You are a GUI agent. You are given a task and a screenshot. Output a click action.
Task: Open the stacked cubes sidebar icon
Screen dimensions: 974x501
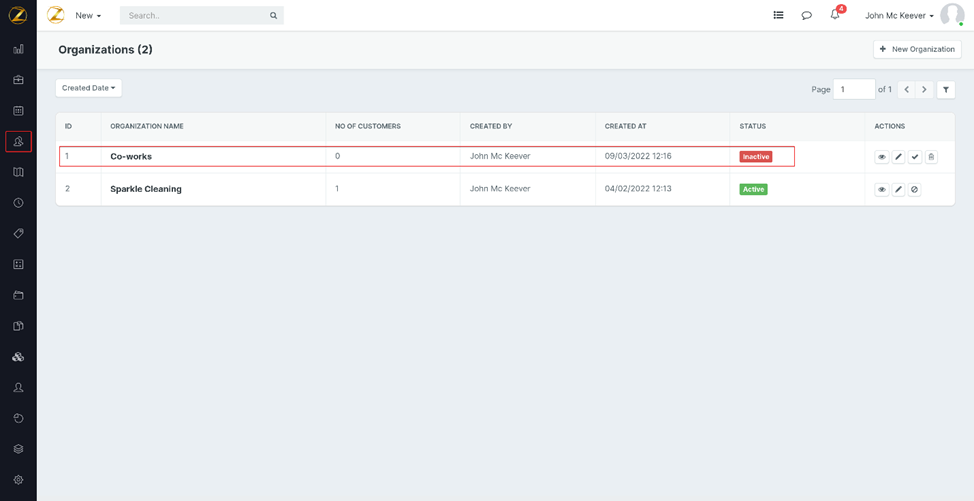click(18, 356)
